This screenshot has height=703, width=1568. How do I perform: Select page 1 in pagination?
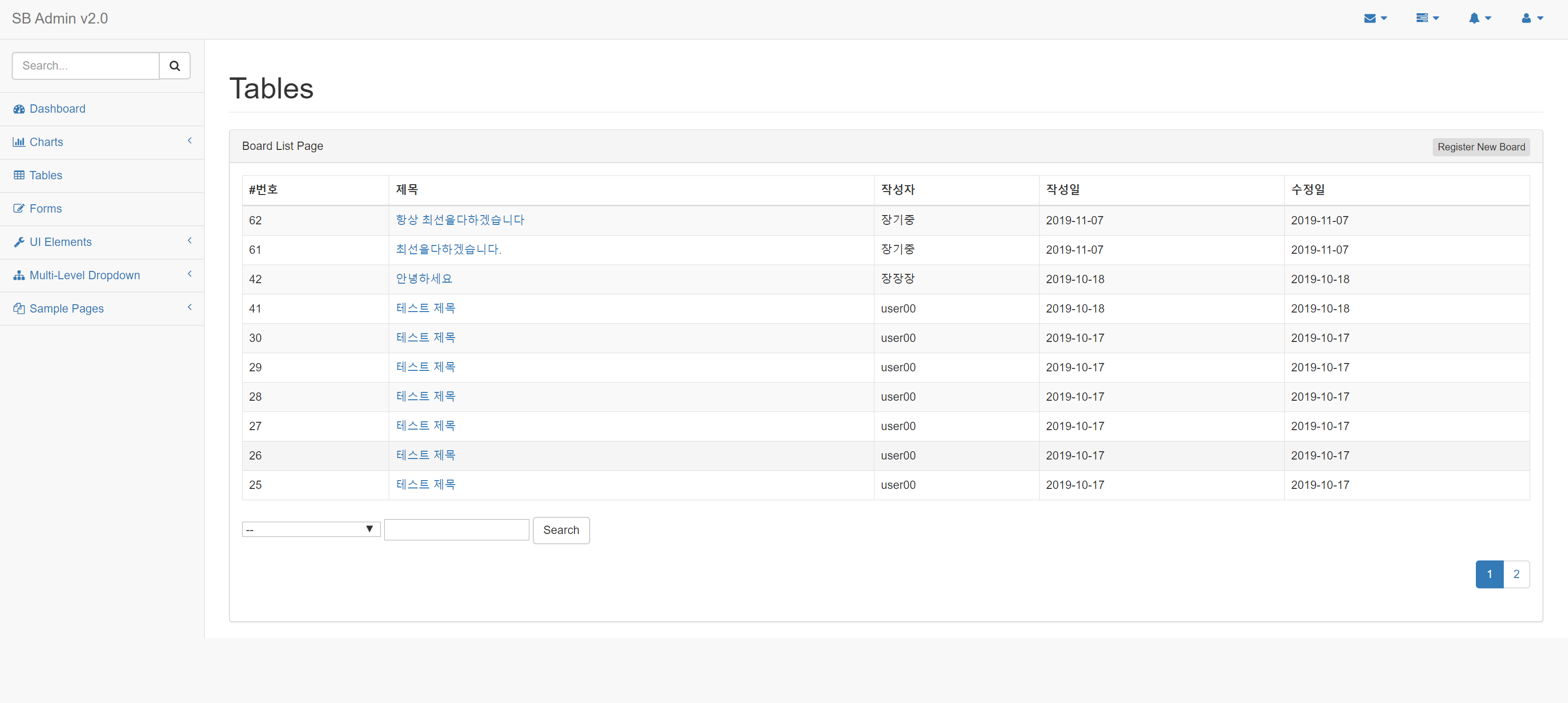[1489, 574]
